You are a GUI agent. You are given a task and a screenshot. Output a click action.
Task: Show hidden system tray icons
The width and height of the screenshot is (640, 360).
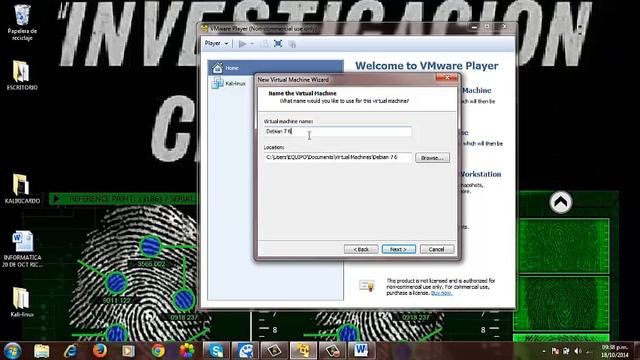coord(544,351)
